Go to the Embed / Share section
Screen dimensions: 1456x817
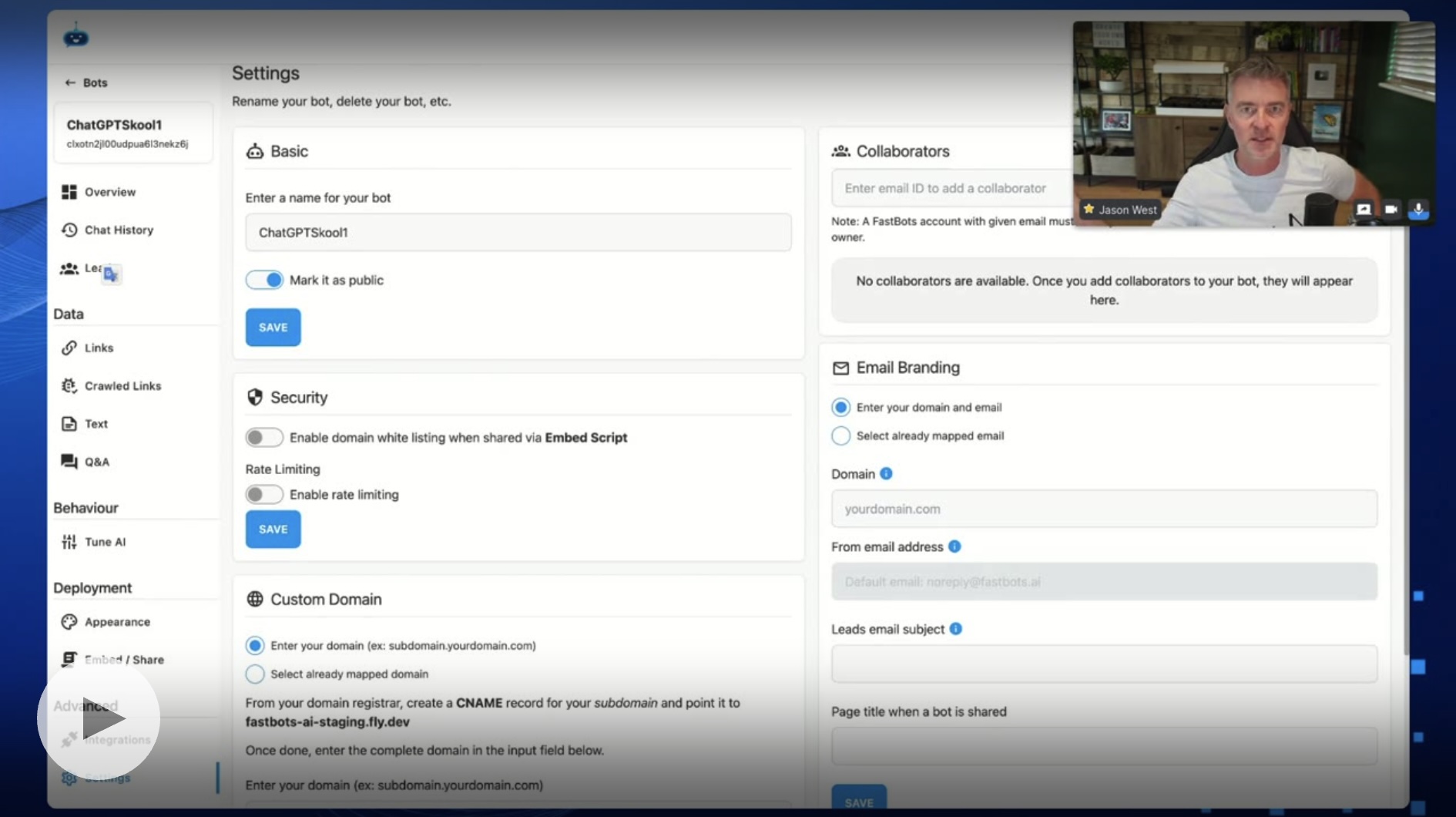point(123,660)
